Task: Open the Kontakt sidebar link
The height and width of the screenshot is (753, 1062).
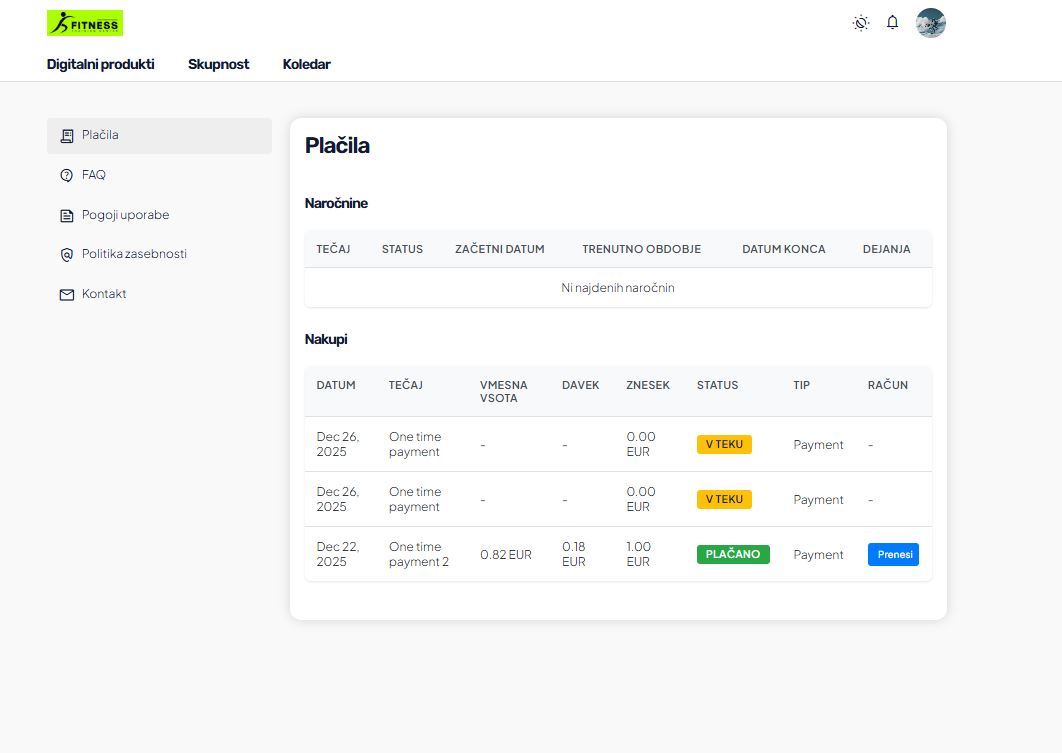Action: point(104,295)
